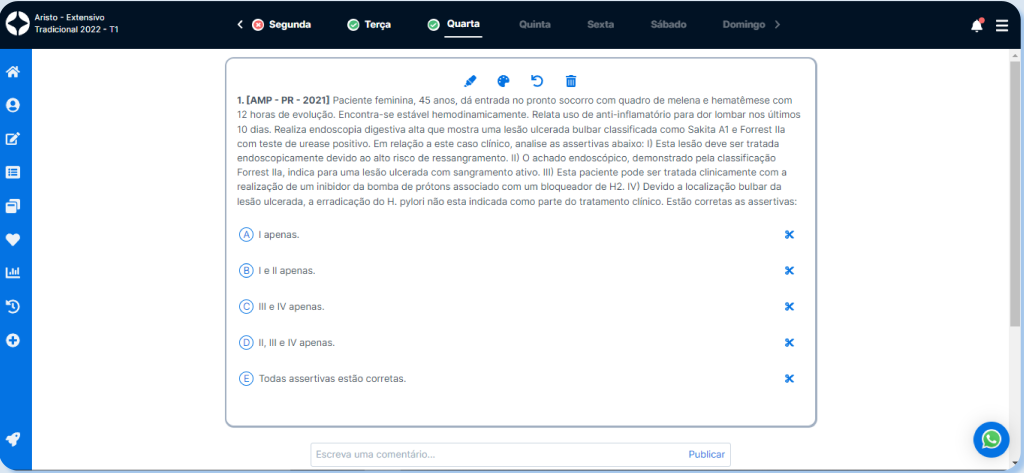Switch to the Terça tab

(x=369, y=24)
